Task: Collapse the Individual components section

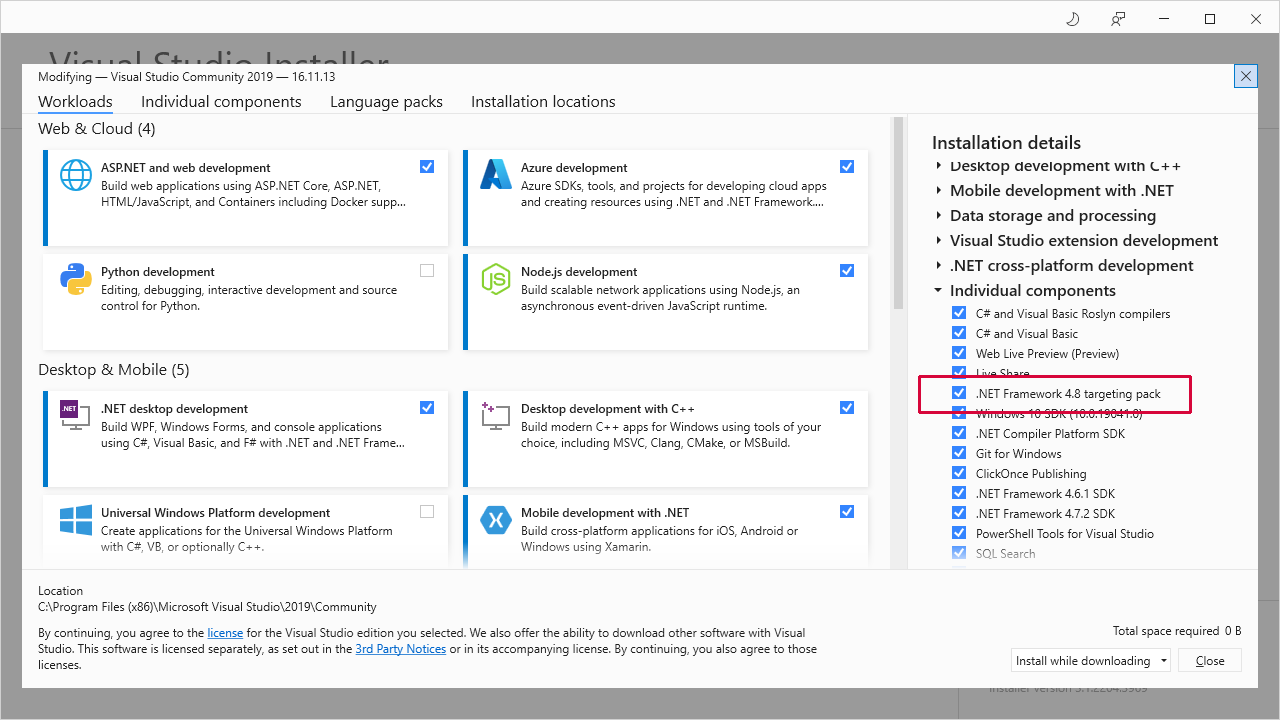Action: click(939, 291)
